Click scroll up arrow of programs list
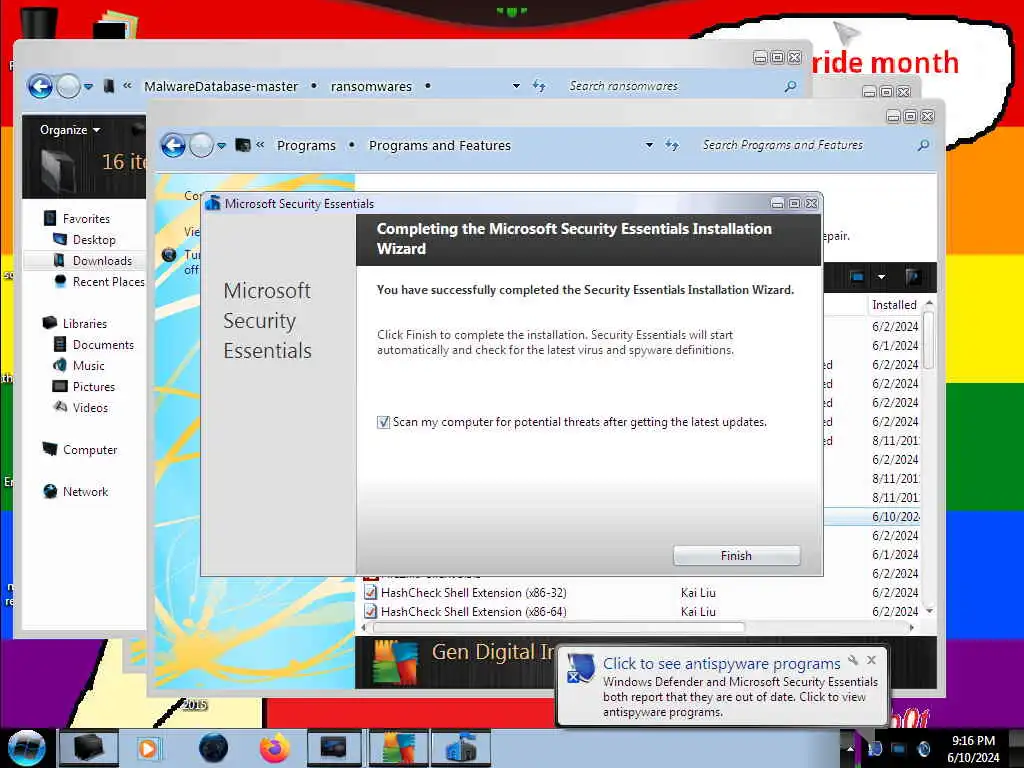Screen dimensions: 1024x768 929,305
